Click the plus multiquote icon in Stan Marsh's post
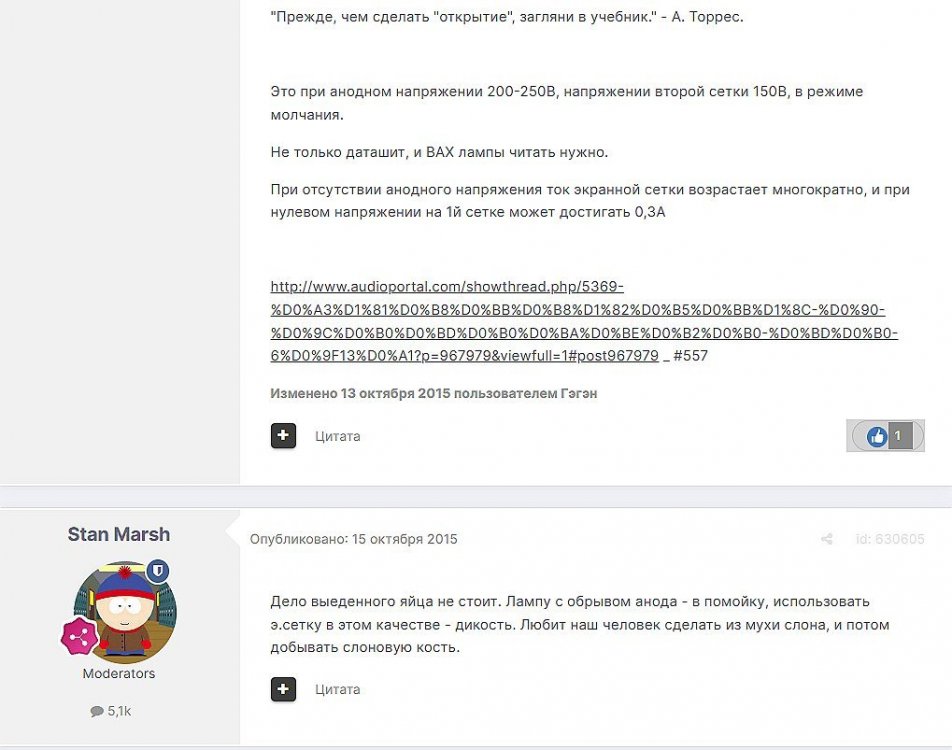The image size is (952, 750). click(x=283, y=689)
